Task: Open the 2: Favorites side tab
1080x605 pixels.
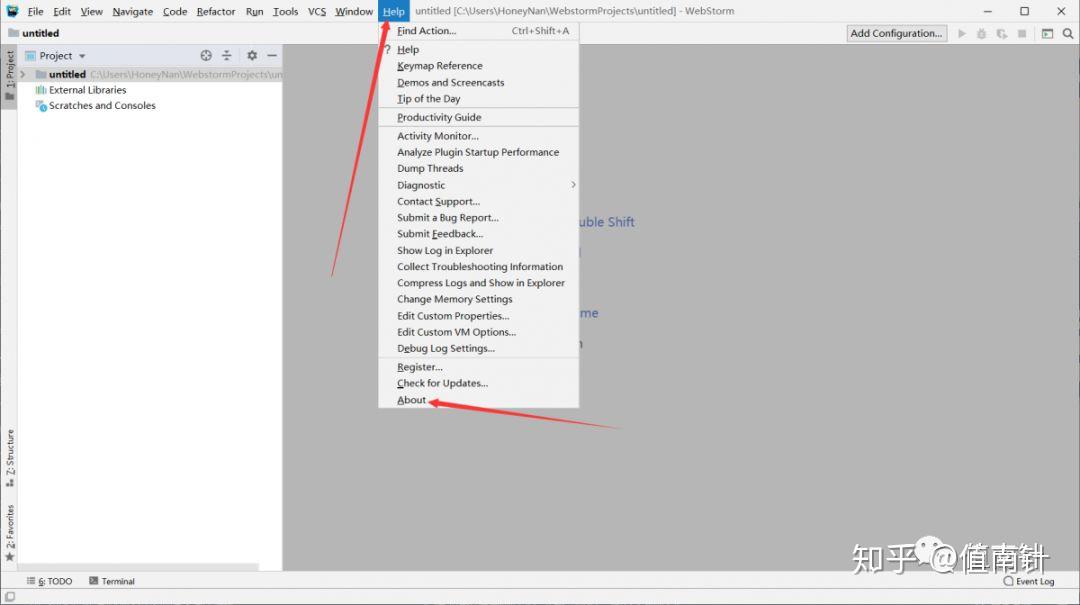Action: [x=10, y=533]
